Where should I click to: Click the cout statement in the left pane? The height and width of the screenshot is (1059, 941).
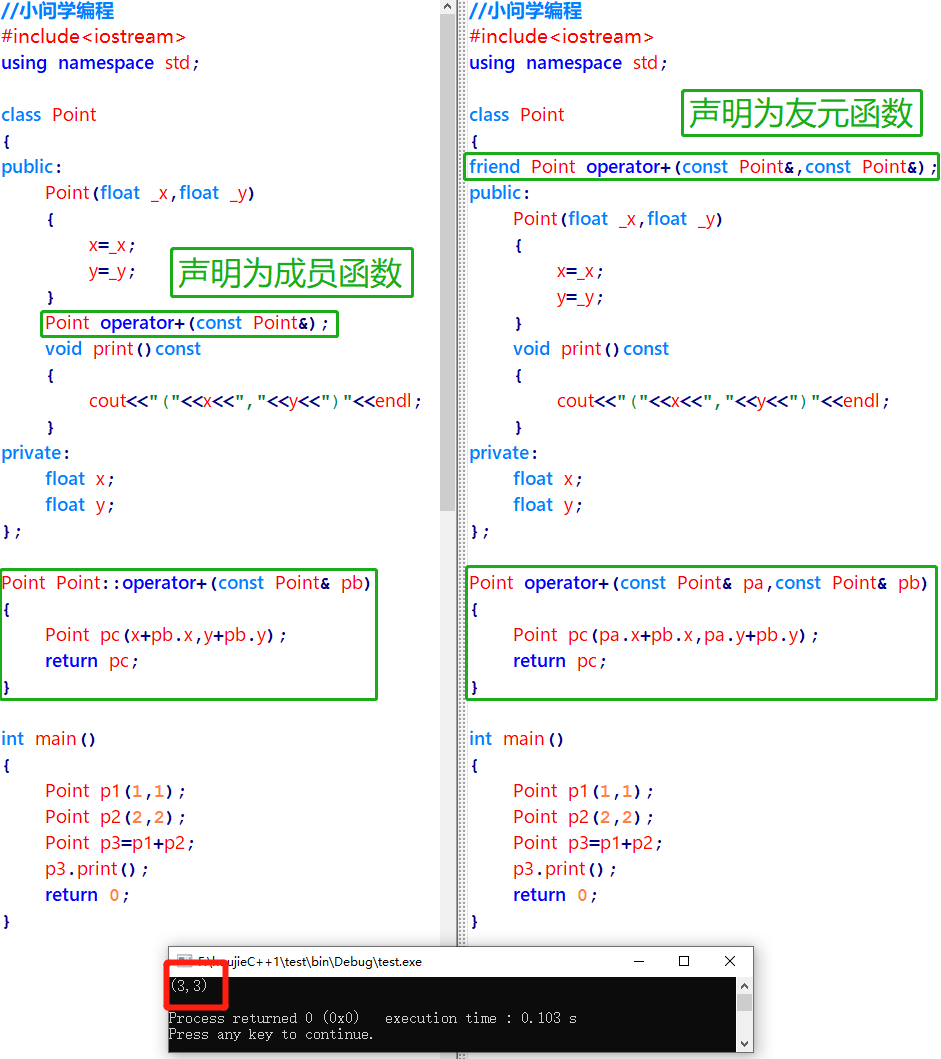coord(255,401)
